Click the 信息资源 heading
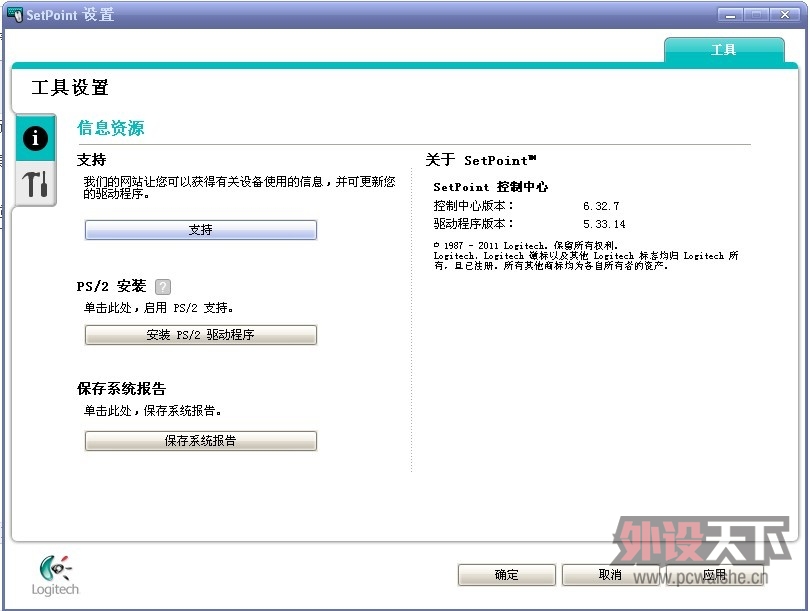The height and width of the screenshot is (611, 810). 111,128
